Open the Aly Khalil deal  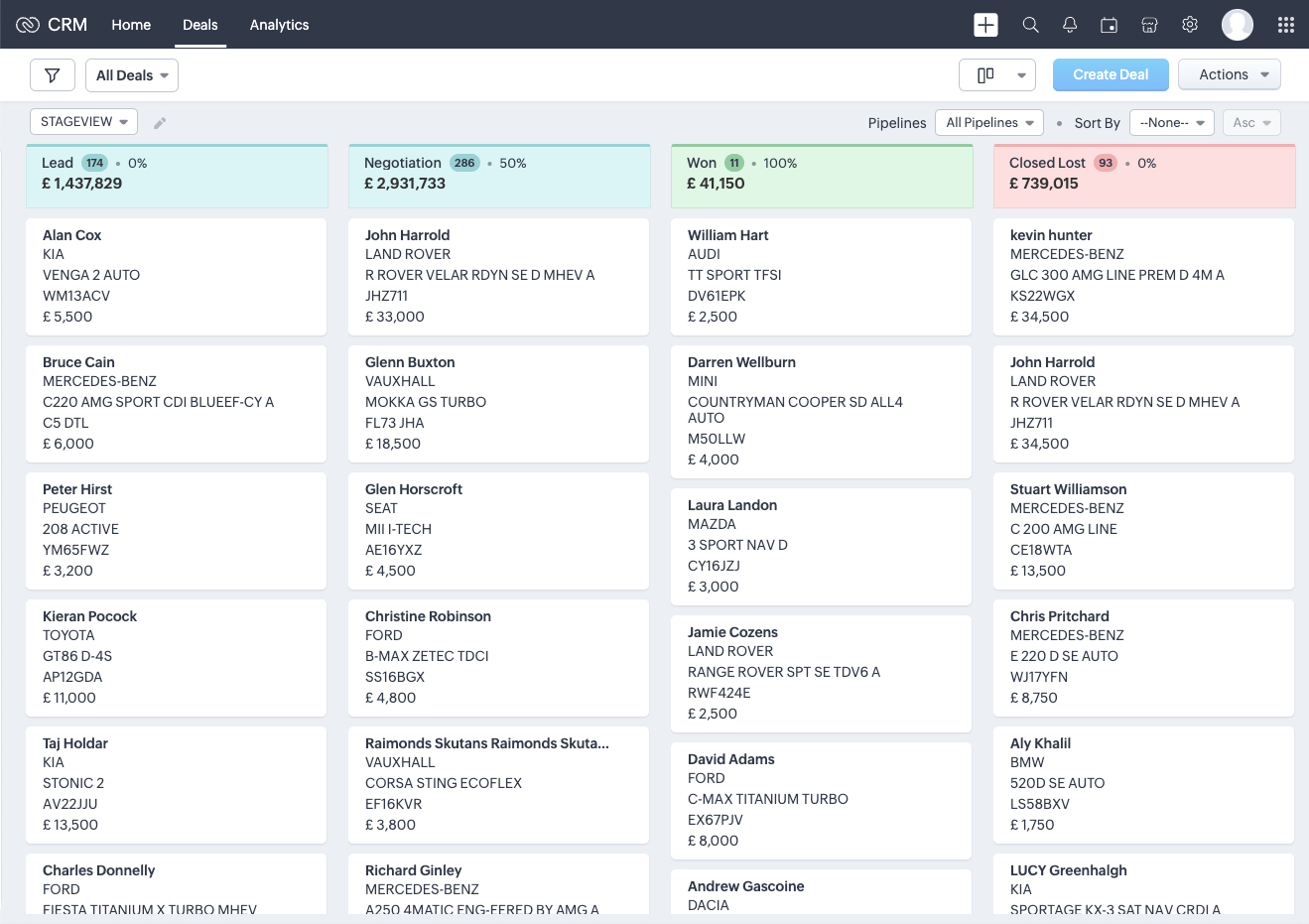point(1144,785)
